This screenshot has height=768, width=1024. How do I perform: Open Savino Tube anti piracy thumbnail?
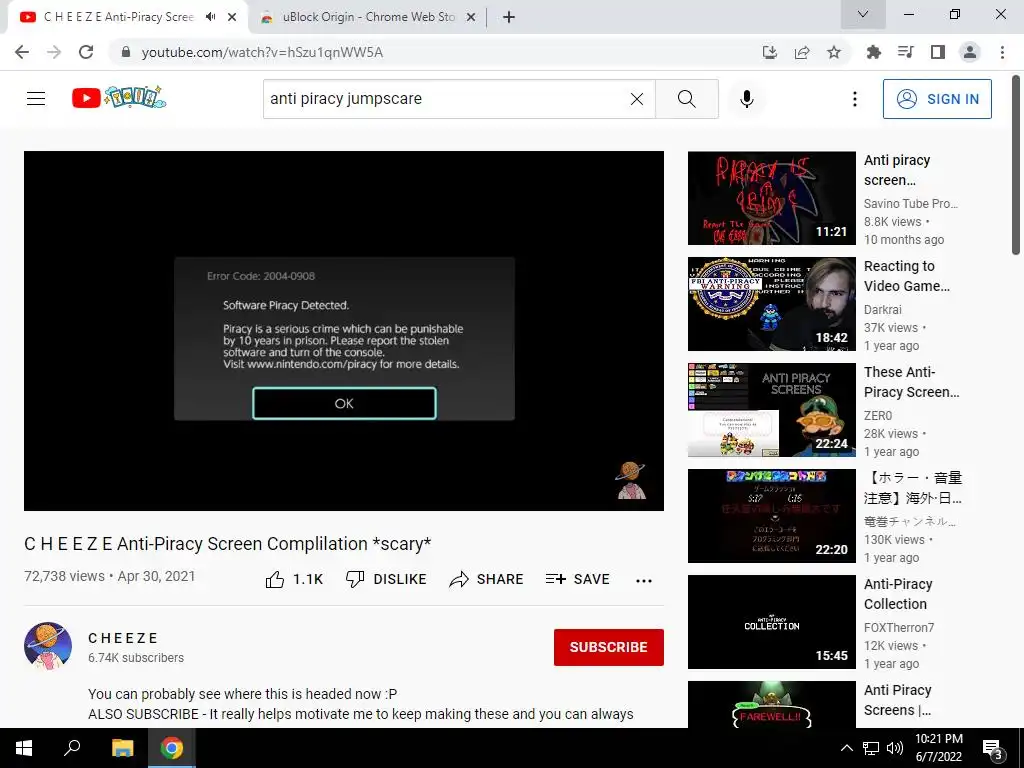tap(772, 198)
